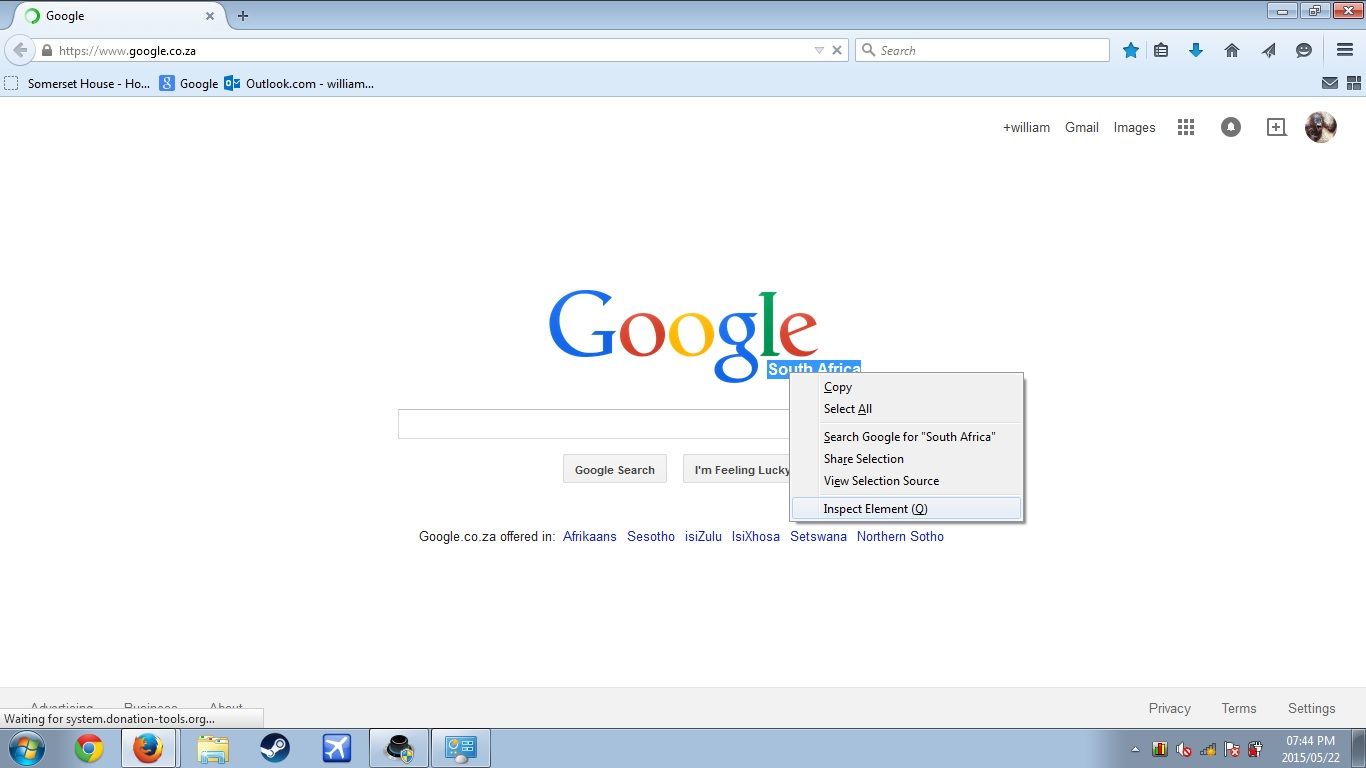The image size is (1366, 768).
Task: Close the Google browser tab
Action: 210,16
